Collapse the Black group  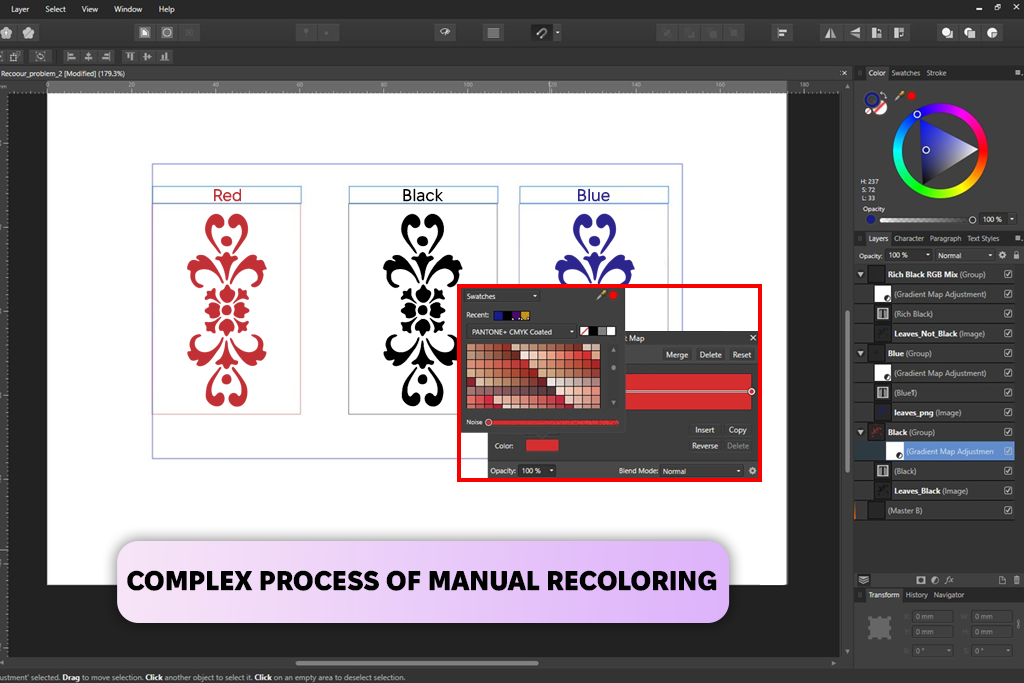[x=861, y=433]
